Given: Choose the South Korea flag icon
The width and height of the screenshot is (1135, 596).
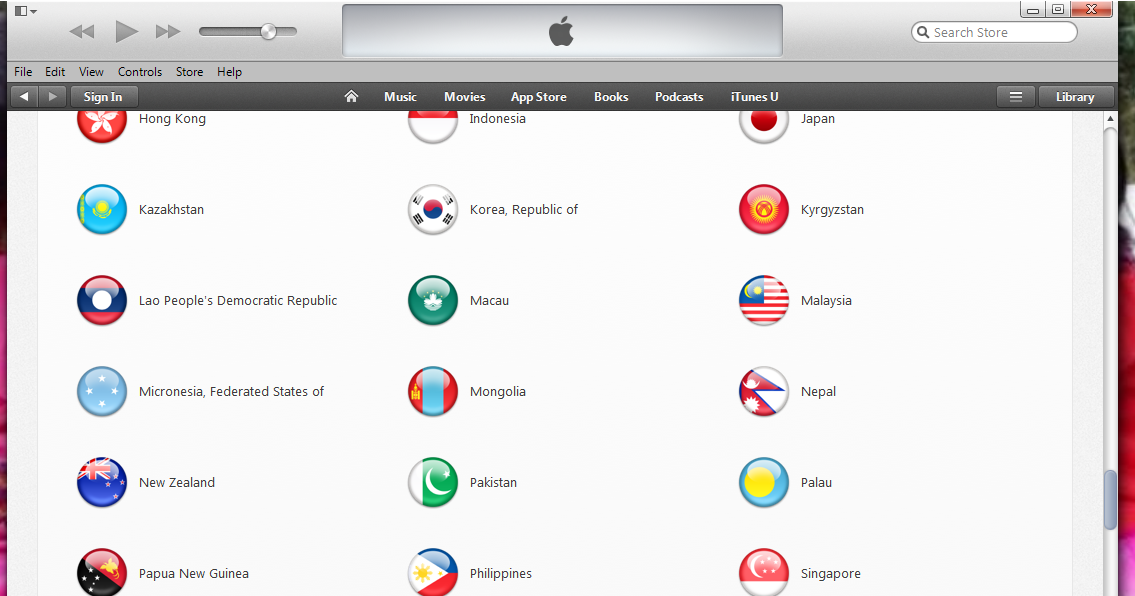Looking at the screenshot, I should coord(433,209).
